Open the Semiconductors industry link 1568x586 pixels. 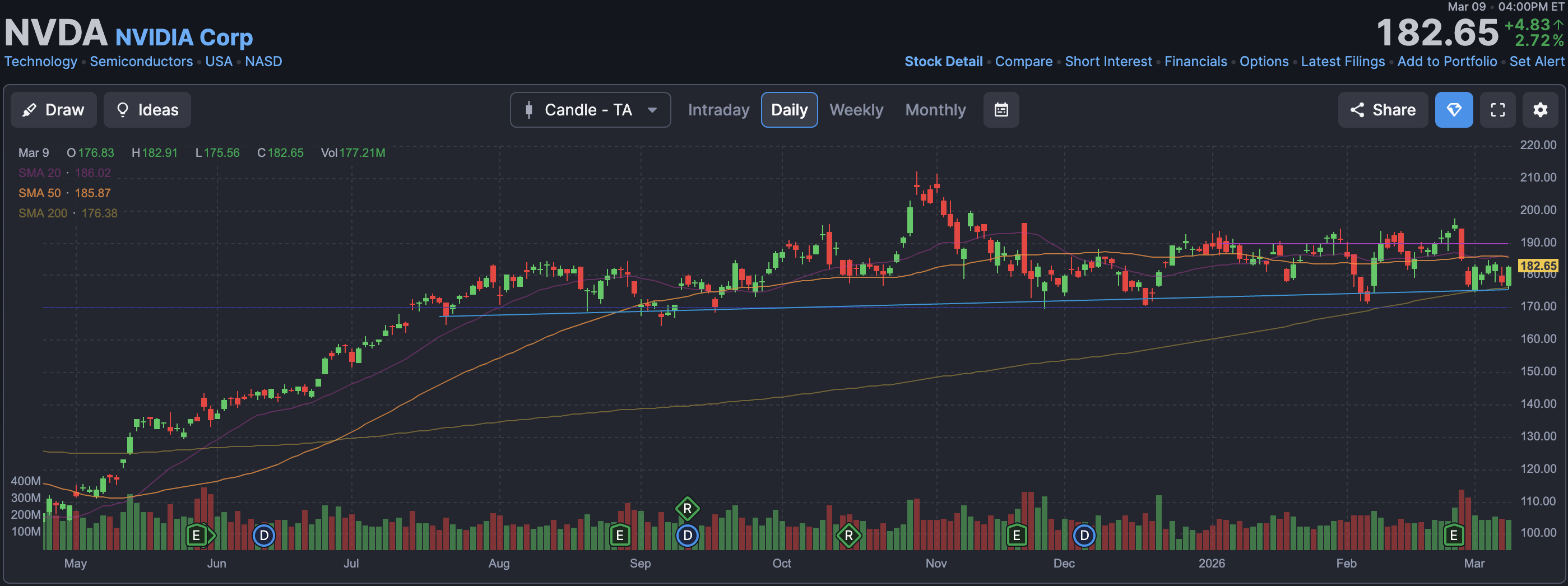141,62
